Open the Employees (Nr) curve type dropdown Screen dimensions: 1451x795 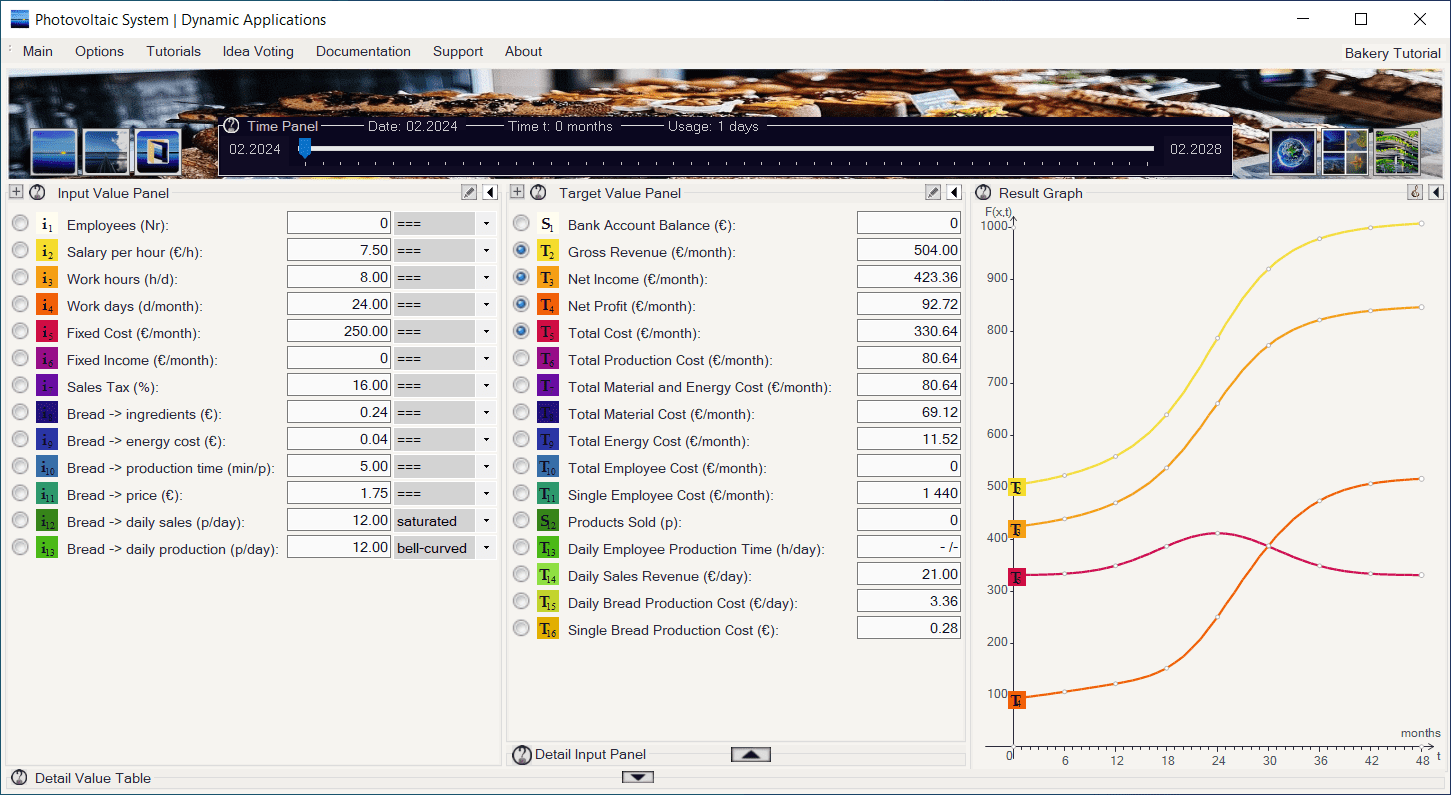[x=486, y=224]
